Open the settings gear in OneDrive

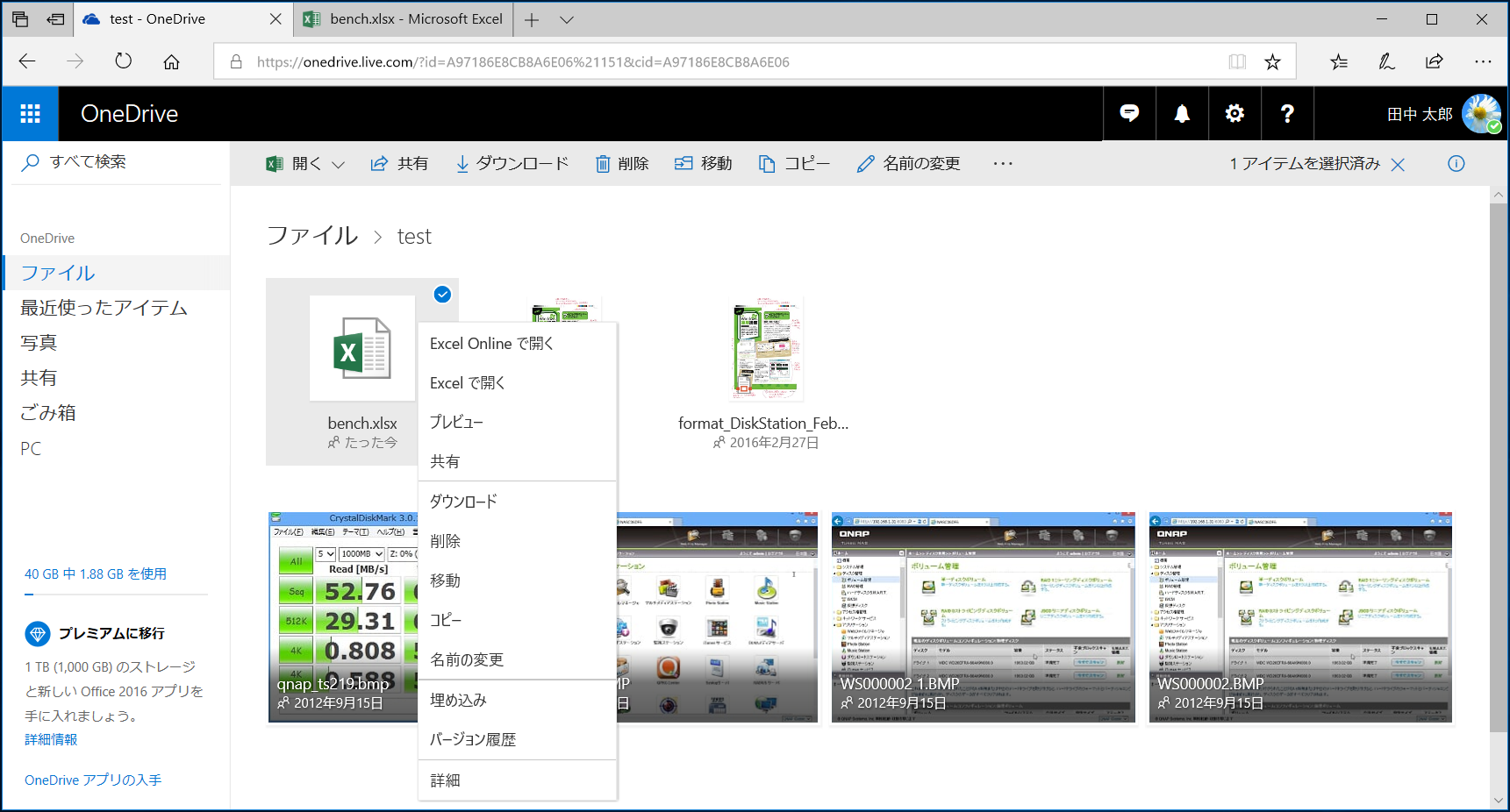pyautogui.click(x=1234, y=113)
